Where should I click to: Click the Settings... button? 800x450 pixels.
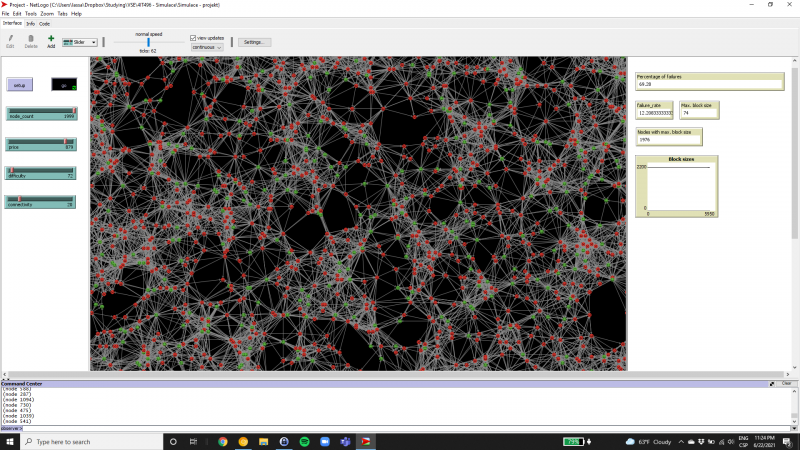coord(255,42)
